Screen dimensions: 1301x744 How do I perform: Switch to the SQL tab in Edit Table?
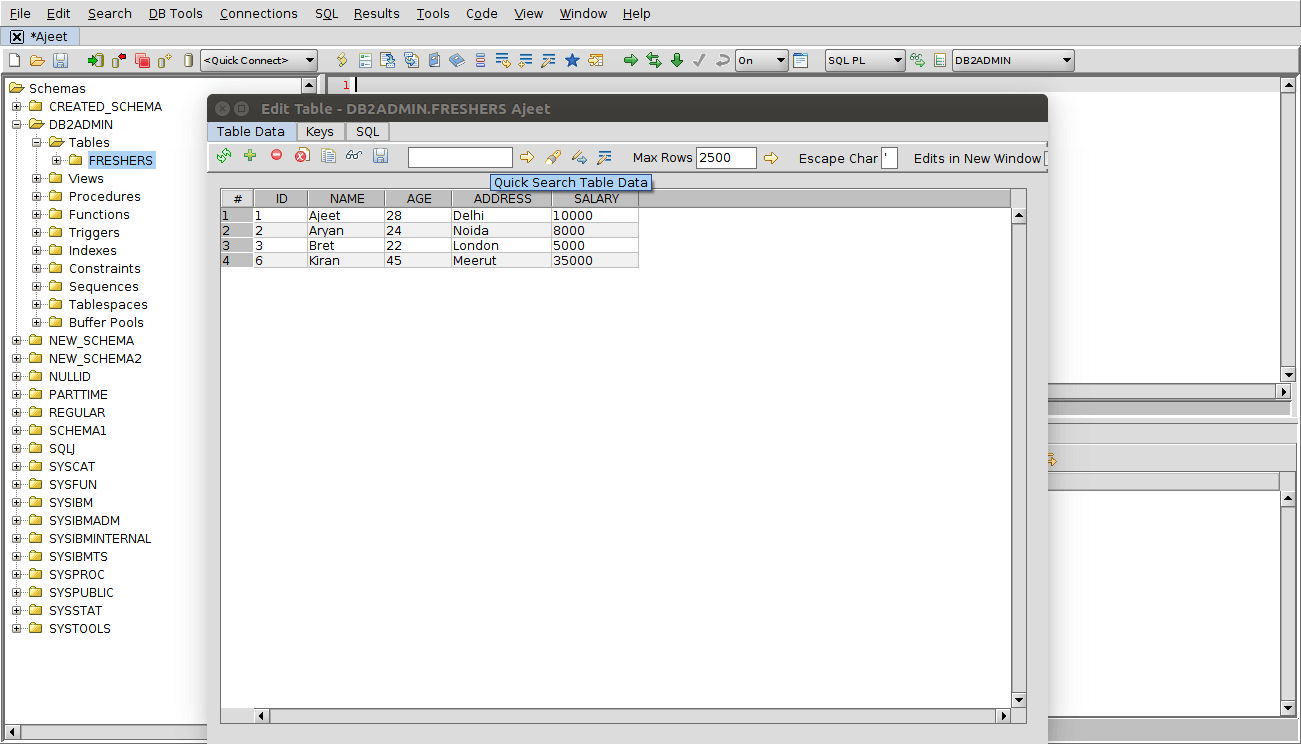pyautogui.click(x=368, y=131)
